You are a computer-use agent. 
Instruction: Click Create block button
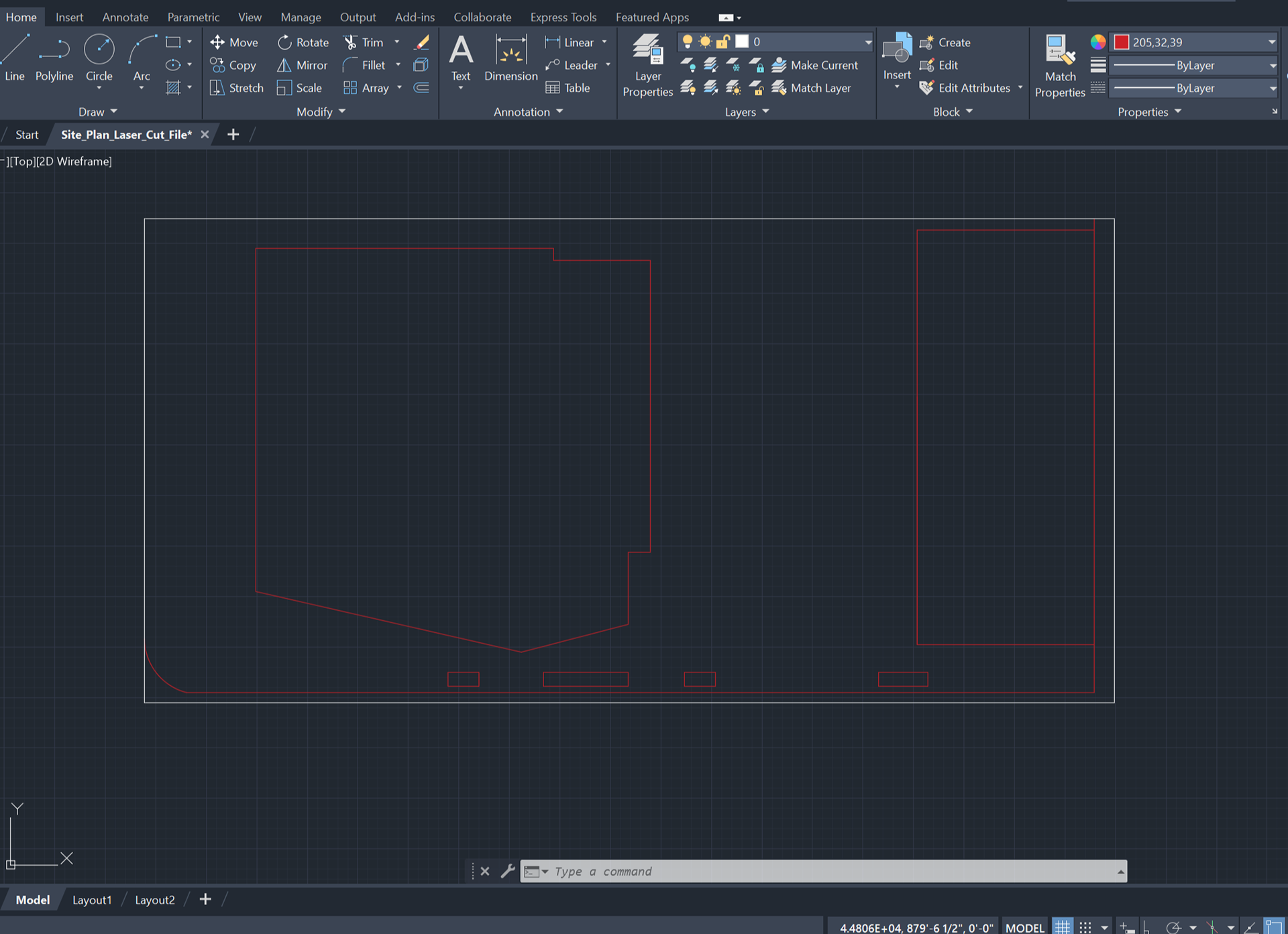[x=945, y=42]
